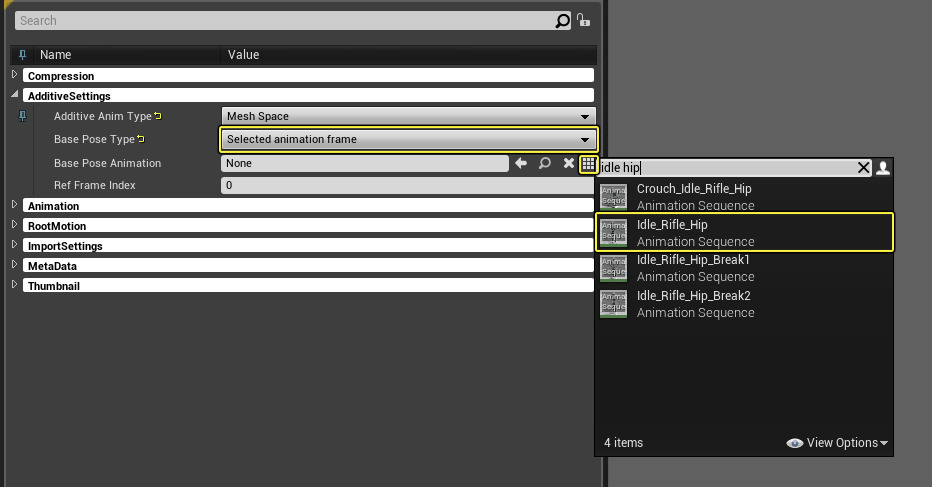Click Idle_Rifle_Hip_Break1 thumbnail icon
The height and width of the screenshot is (487, 932).
(613, 268)
